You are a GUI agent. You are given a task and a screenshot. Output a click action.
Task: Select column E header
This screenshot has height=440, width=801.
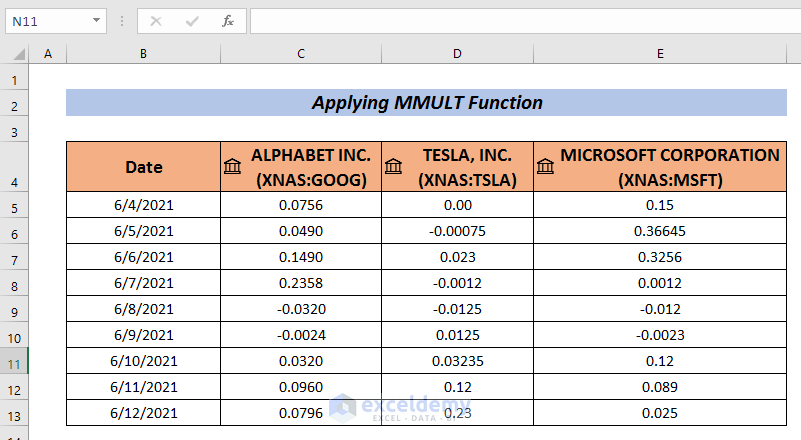[660, 54]
